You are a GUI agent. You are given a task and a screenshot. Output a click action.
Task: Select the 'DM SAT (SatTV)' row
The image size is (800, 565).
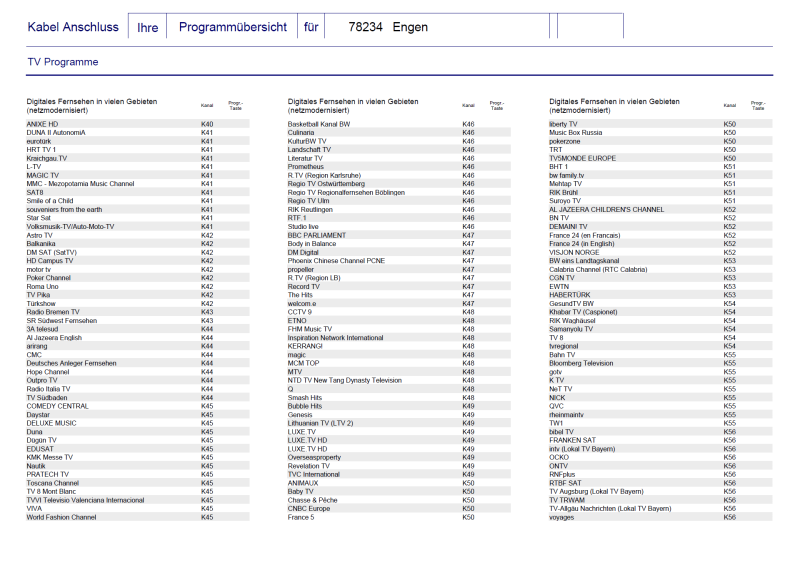pyautogui.click(x=138, y=253)
